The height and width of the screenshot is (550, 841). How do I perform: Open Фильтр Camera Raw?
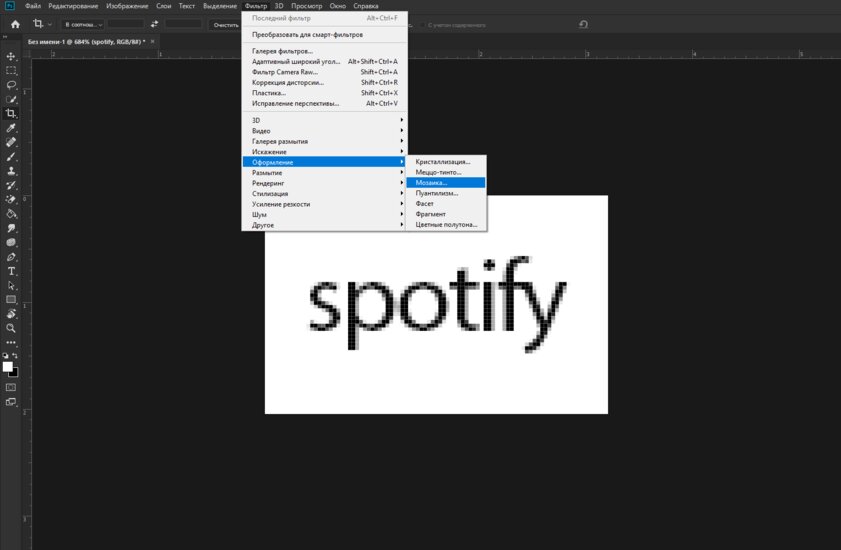pyautogui.click(x=324, y=72)
